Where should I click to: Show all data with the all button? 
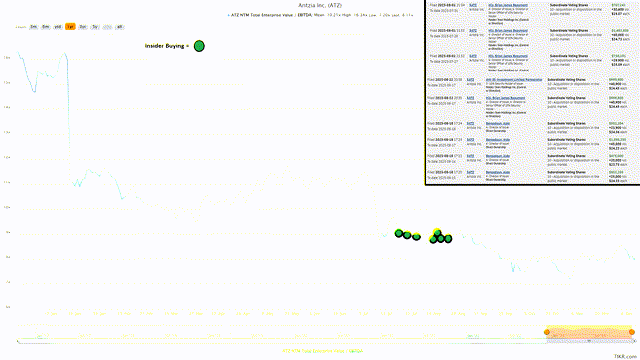pyautogui.click(x=120, y=27)
